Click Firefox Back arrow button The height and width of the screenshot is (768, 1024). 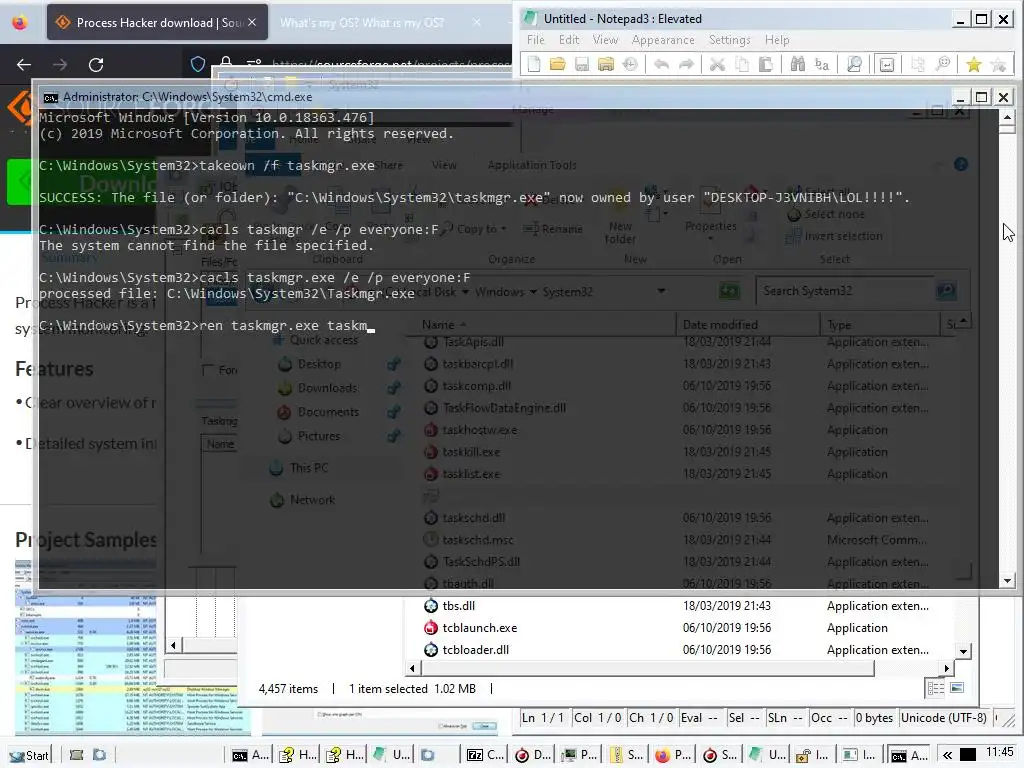[x=24, y=65]
